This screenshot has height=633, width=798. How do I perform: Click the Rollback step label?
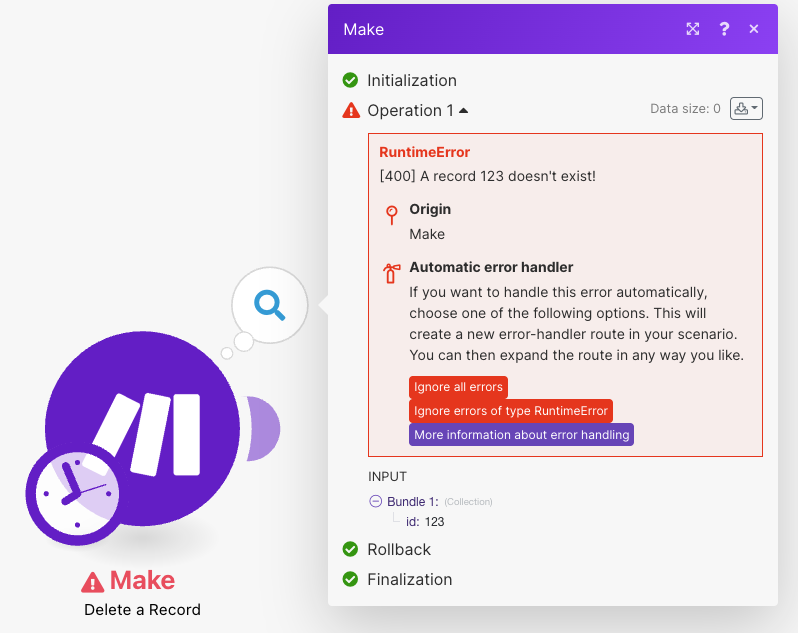(399, 550)
